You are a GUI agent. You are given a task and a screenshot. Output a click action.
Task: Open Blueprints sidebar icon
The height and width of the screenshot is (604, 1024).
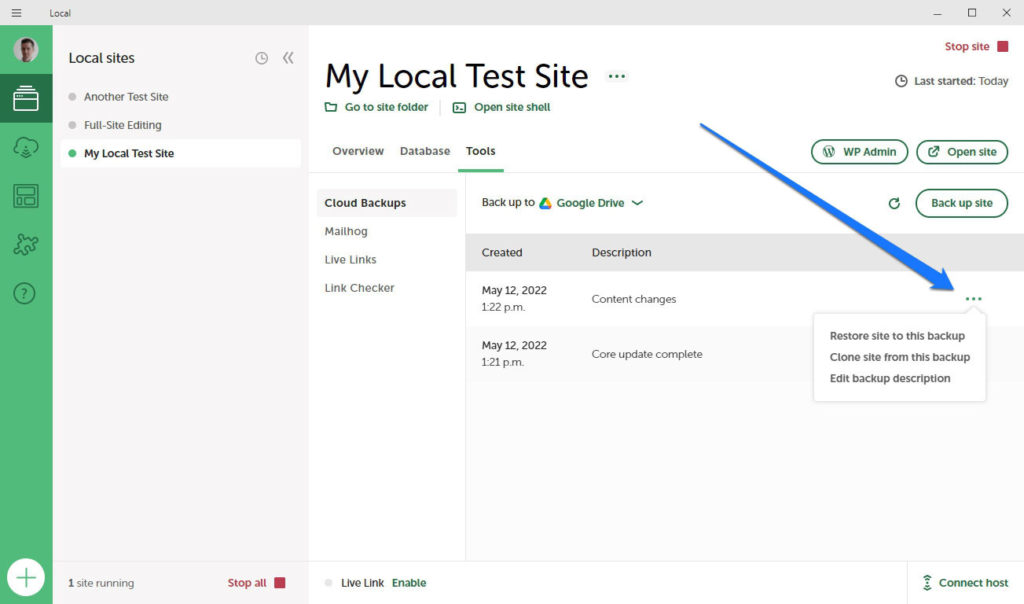[x=26, y=196]
